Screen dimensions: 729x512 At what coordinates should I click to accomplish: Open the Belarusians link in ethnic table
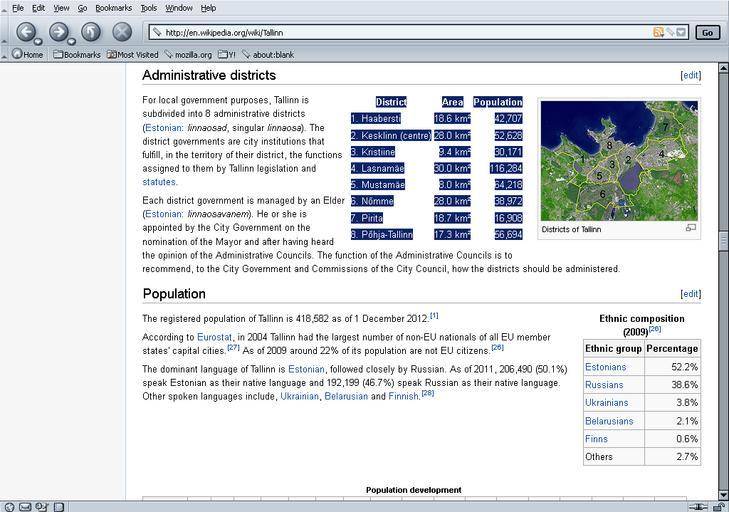tap(609, 421)
